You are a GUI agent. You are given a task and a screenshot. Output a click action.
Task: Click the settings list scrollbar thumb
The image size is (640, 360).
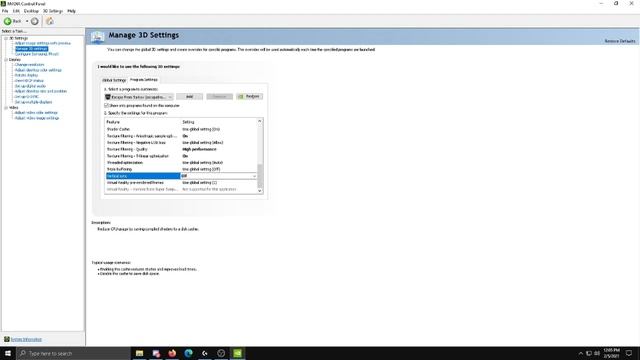(x=260, y=176)
